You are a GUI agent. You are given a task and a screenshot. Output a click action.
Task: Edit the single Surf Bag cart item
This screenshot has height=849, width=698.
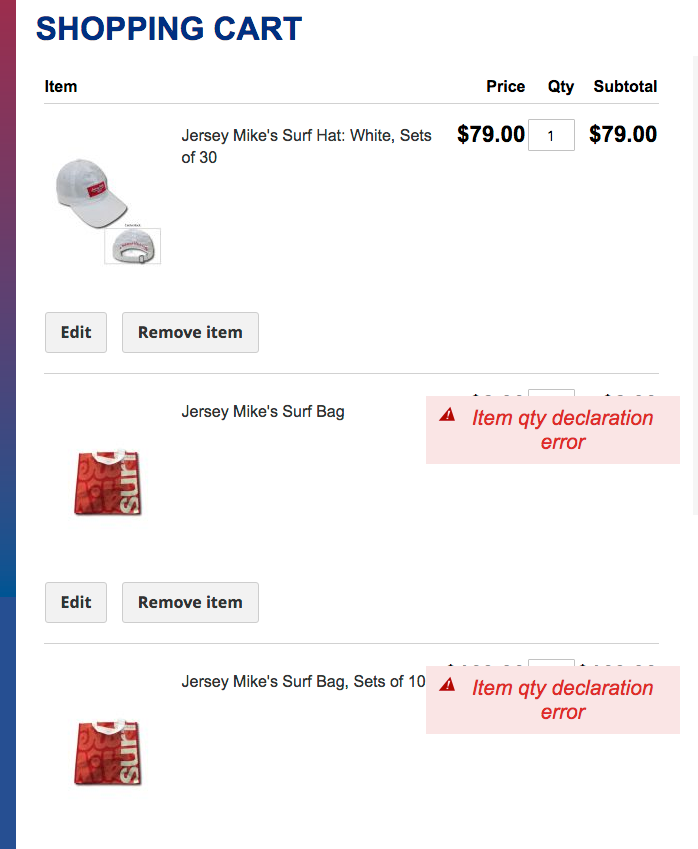[x=76, y=603]
